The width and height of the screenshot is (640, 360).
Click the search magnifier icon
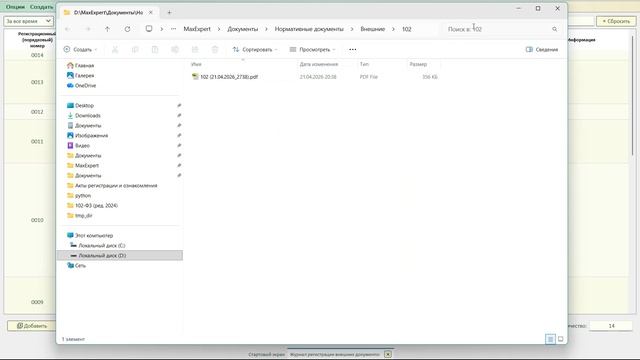pyautogui.click(x=554, y=29)
